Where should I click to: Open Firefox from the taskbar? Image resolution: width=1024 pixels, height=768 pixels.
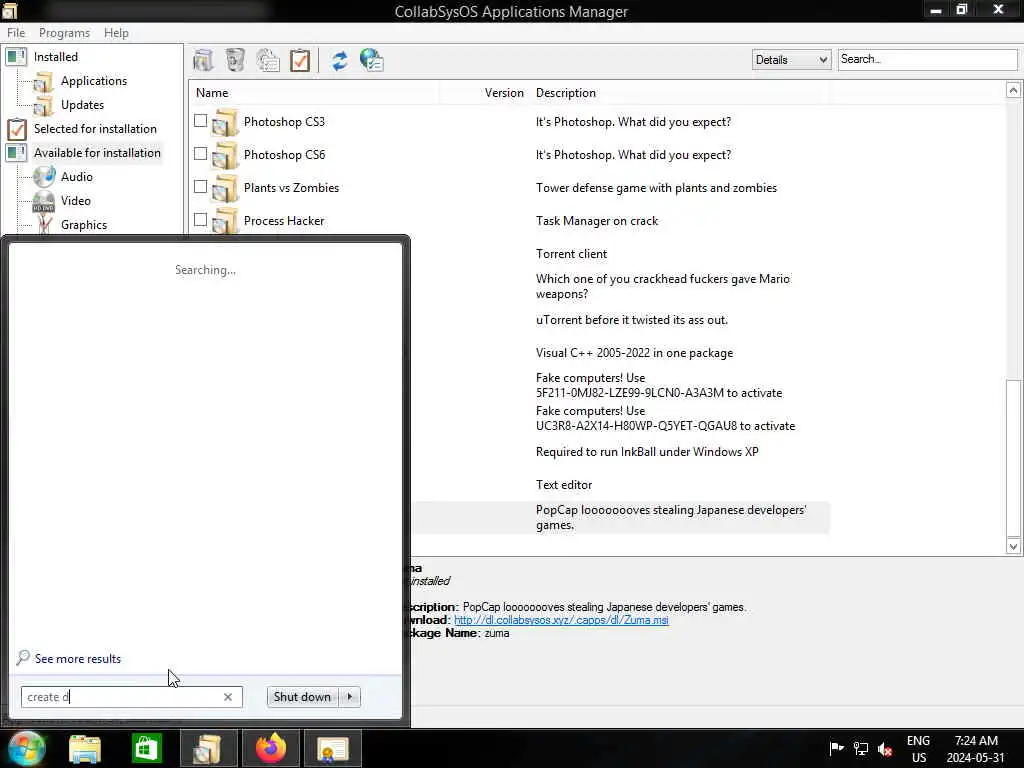click(271, 748)
